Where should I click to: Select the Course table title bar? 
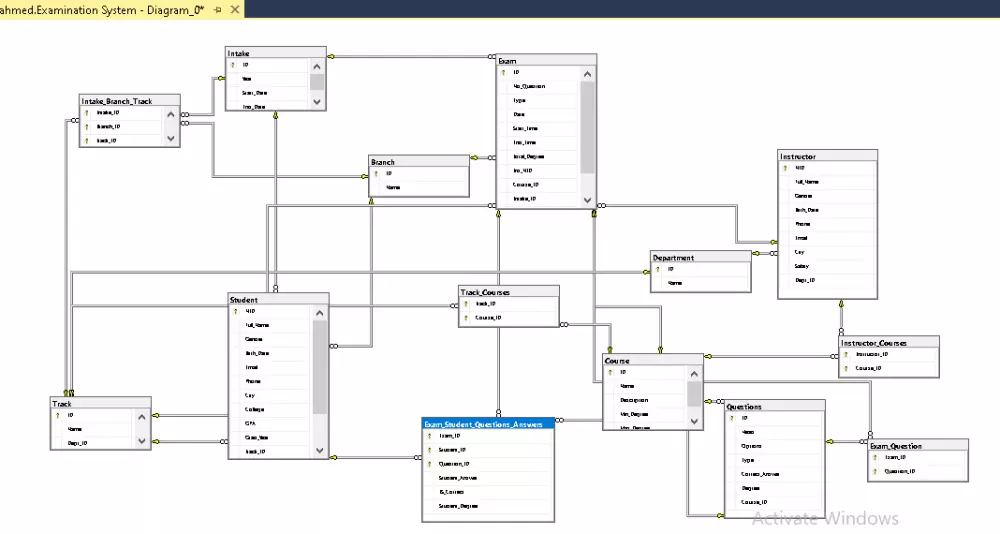tap(653, 360)
